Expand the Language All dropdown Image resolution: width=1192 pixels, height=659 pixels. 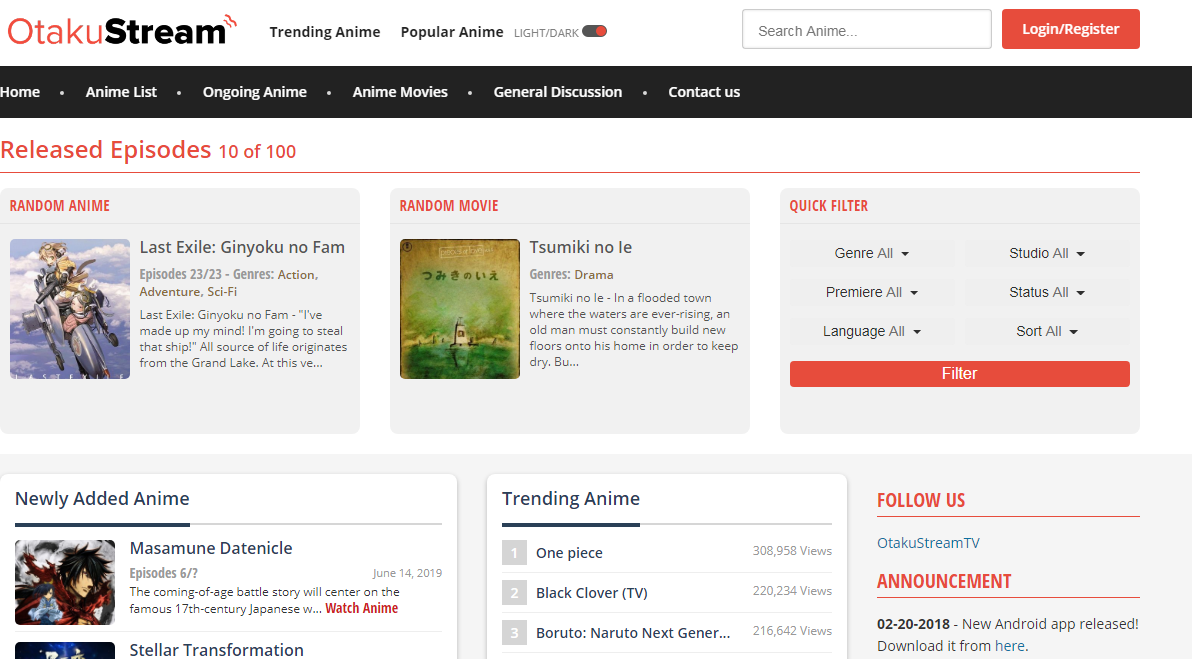[872, 331]
